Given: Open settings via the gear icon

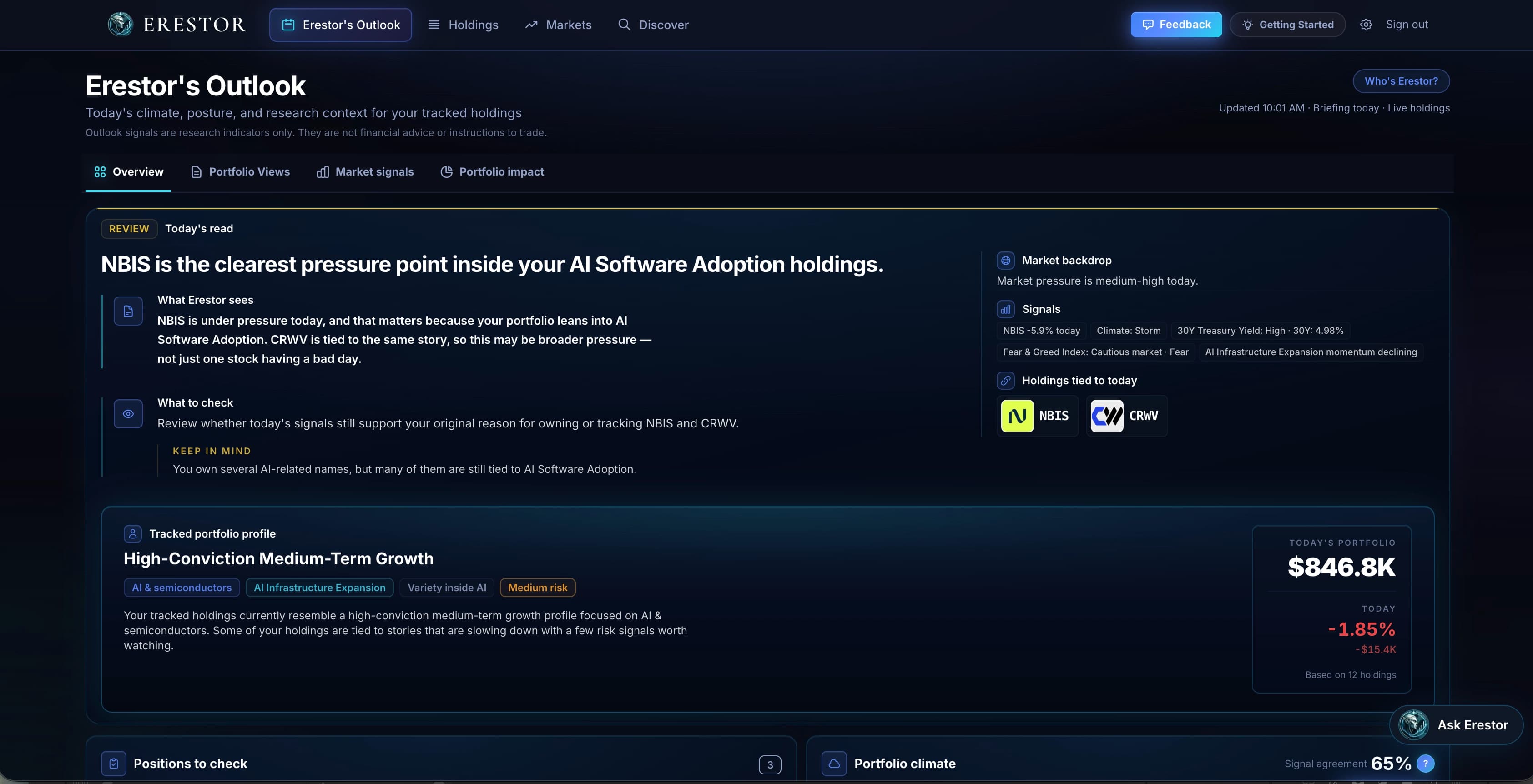Looking at the screenshot, I should [1366, 25].
